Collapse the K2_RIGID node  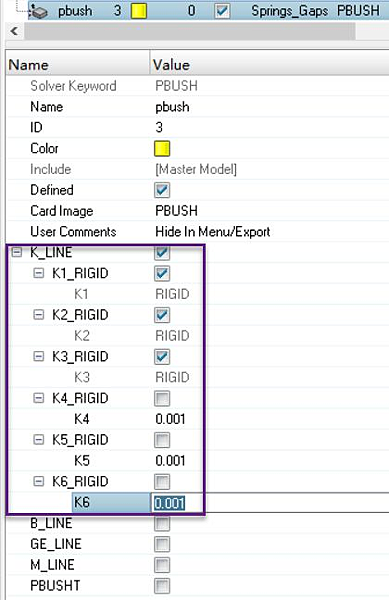[x=39, y=315]
